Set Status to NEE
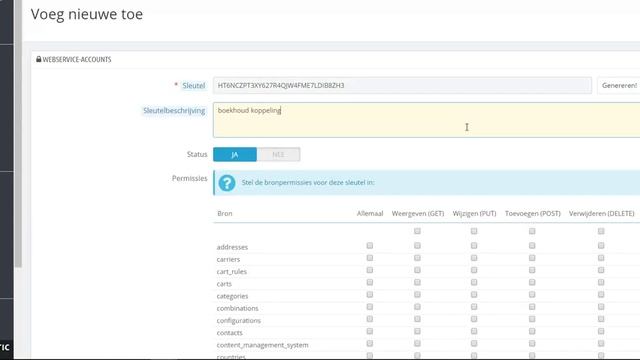This screenshot has width=640, height=360. pos(278,155)
